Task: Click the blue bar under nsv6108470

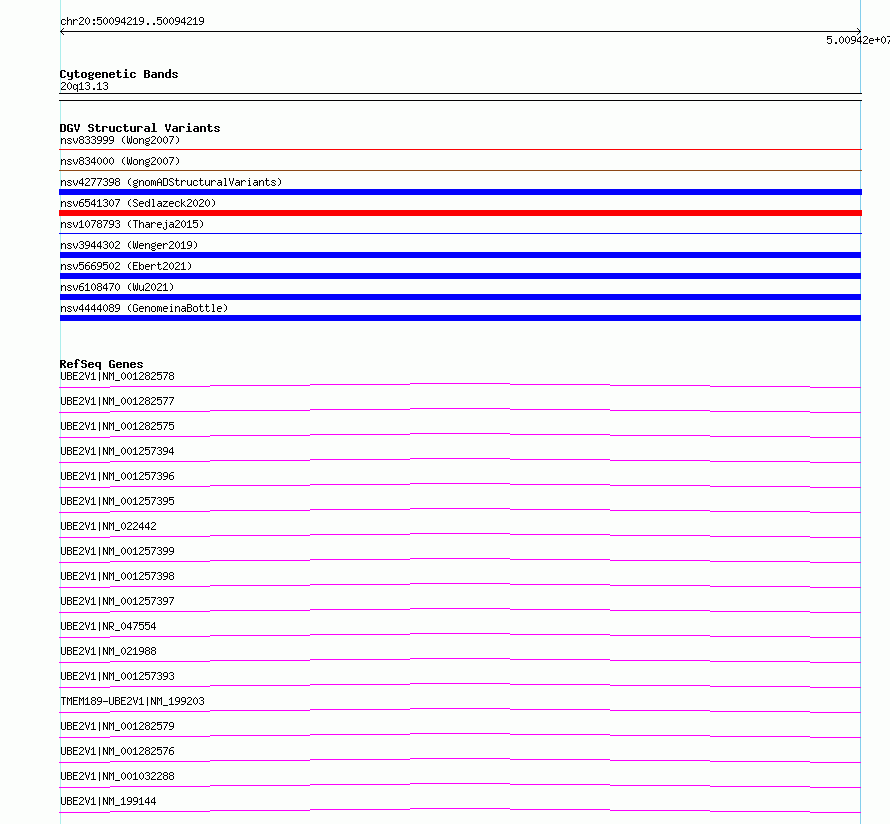Action: tap(460, 297)
